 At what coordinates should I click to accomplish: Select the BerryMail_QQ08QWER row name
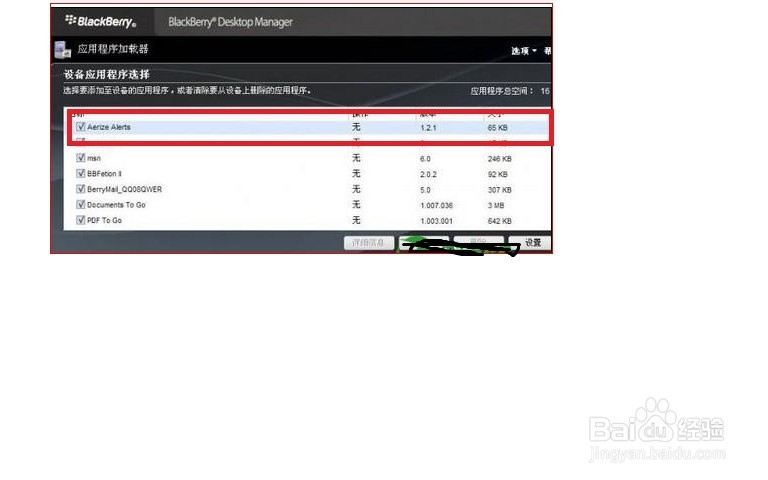tap(124, 189)
